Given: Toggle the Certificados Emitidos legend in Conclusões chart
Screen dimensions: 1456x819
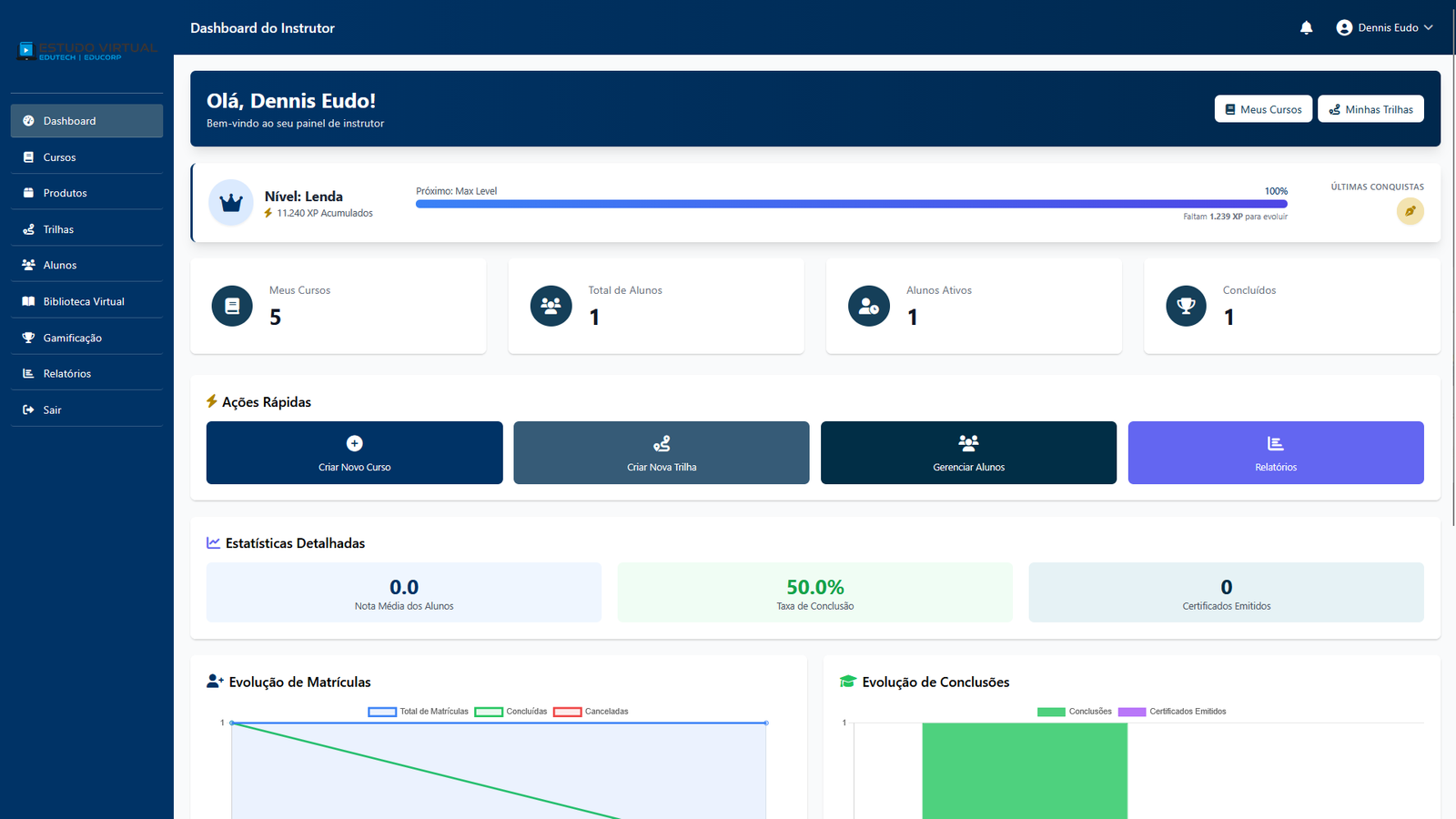Looking at the screenshot, I should (x=1172, y=711).
